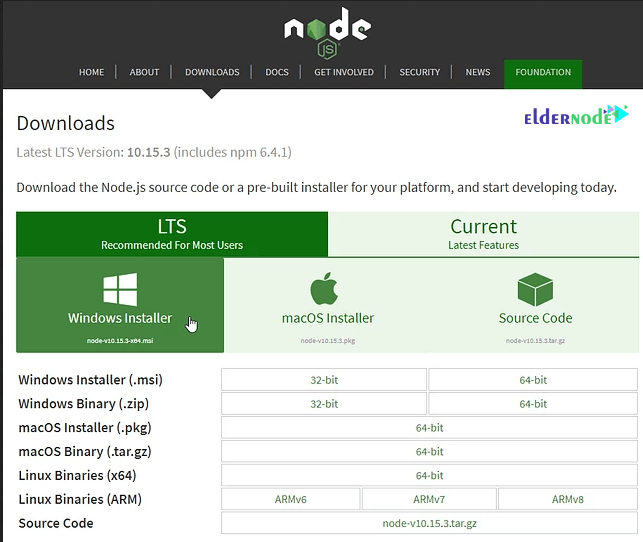
Task: Download the 64-bit Windows Binary (.zip)
Action: (x=533, y=403)
